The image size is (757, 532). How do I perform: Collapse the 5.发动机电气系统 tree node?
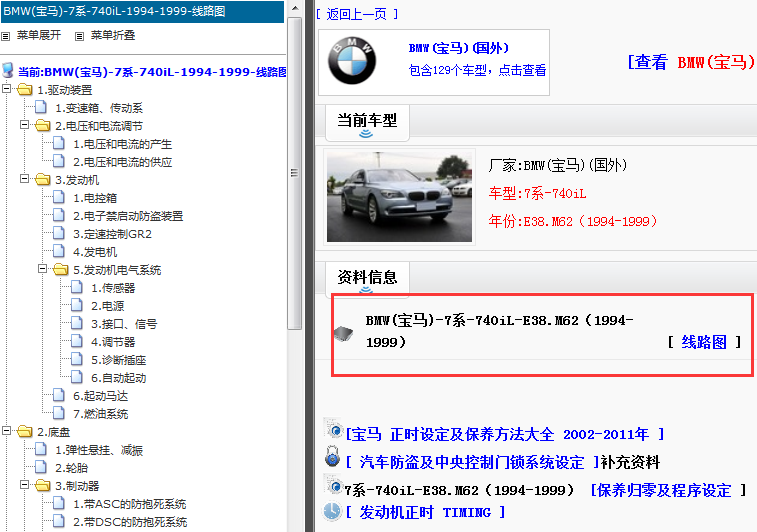coord(42,269)
